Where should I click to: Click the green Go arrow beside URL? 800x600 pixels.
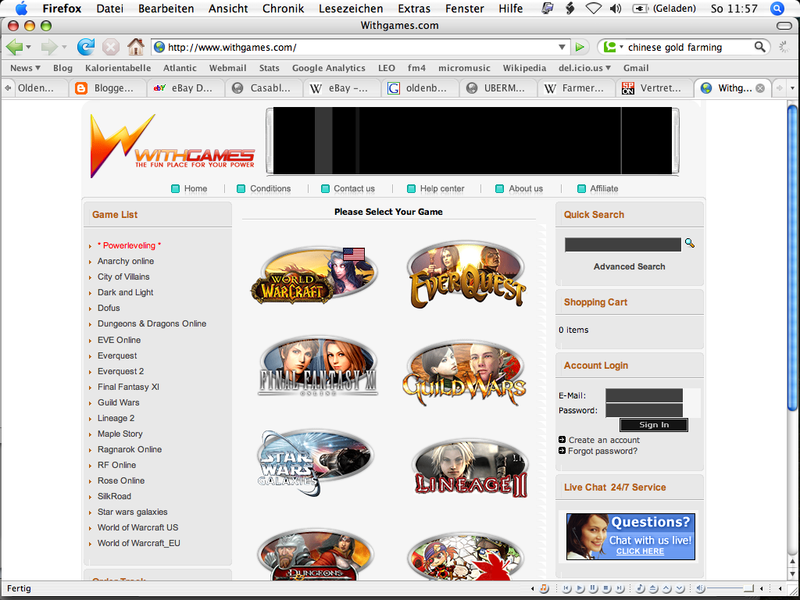point(580,47)
